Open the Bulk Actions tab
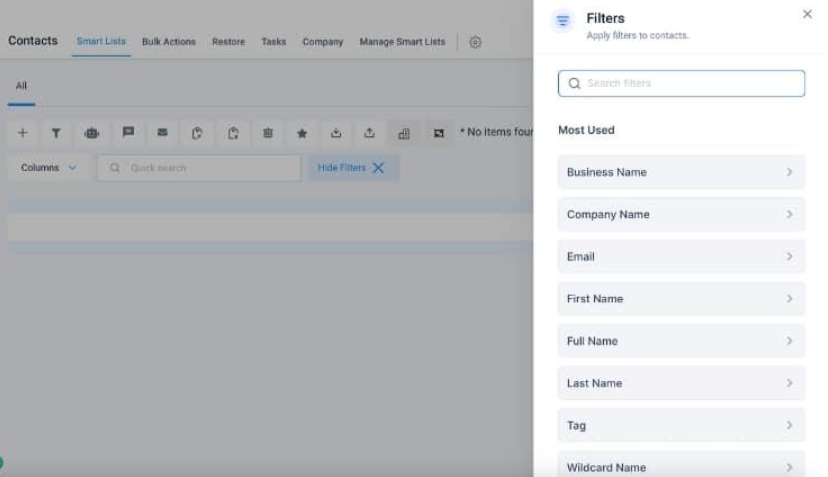This screenshot has width=828, height=477. click(x=168, y=41)
